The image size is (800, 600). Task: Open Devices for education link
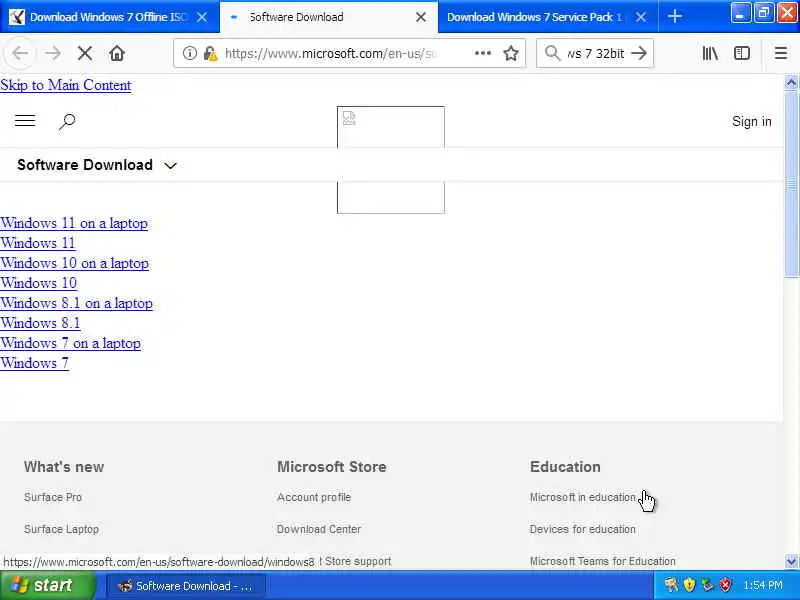point(583,529)
